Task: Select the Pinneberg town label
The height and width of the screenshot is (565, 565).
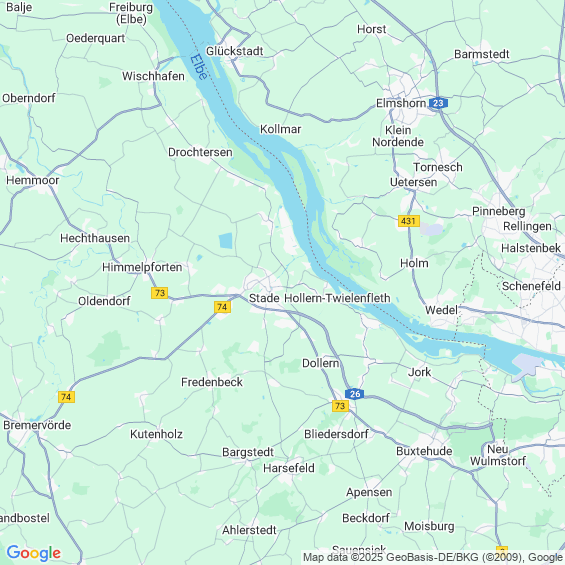Action: [x=498, y=212]
